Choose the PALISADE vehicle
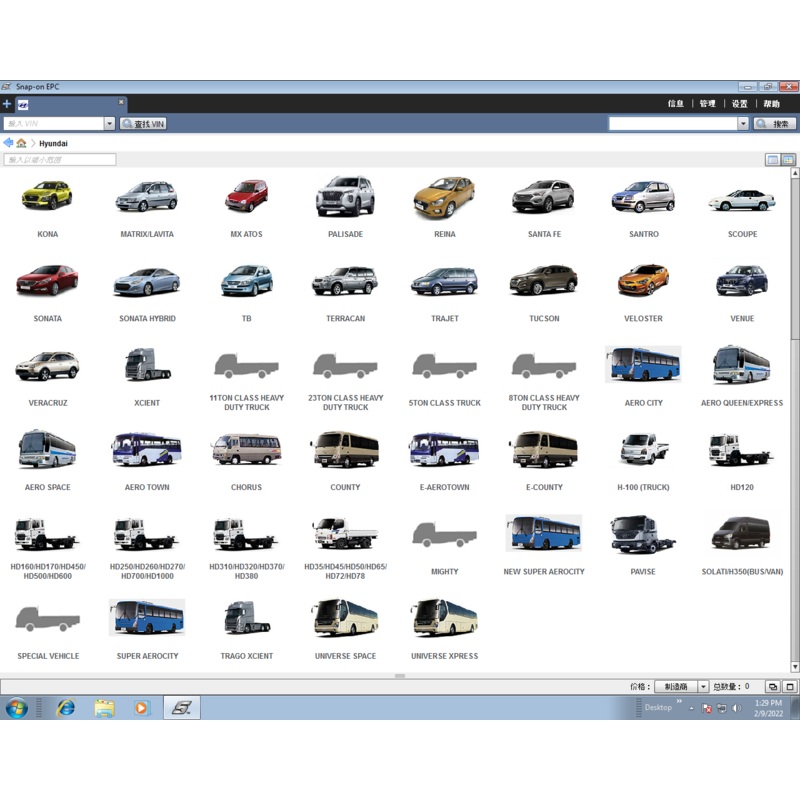The width and height of the screenshot is (800, 800). 345,196
